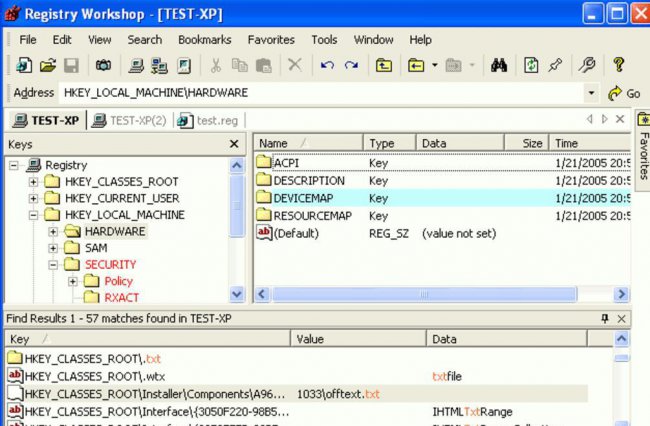Undo the last change

pos(327,65)
